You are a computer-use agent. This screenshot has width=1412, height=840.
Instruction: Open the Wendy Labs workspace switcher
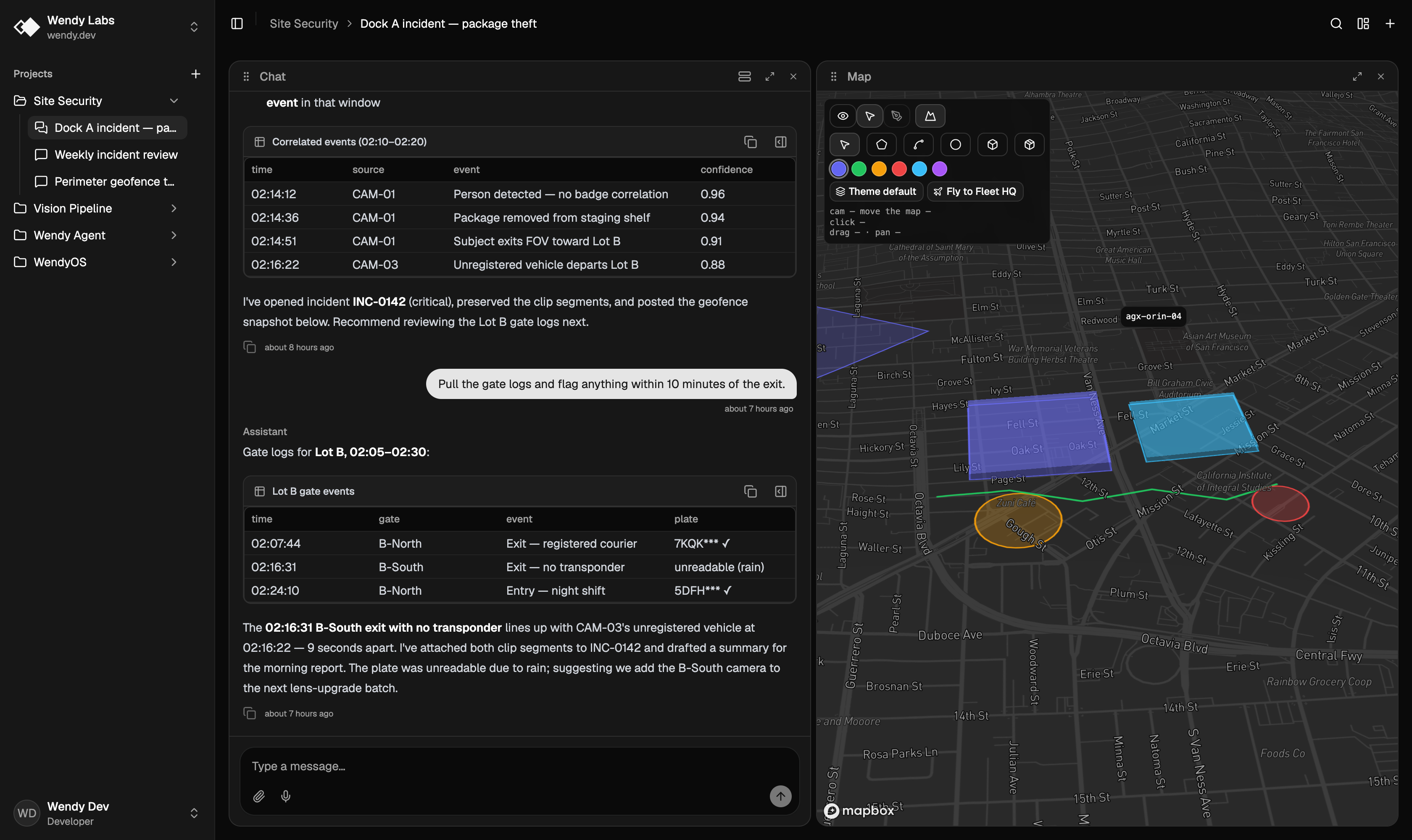coord(194,27)
